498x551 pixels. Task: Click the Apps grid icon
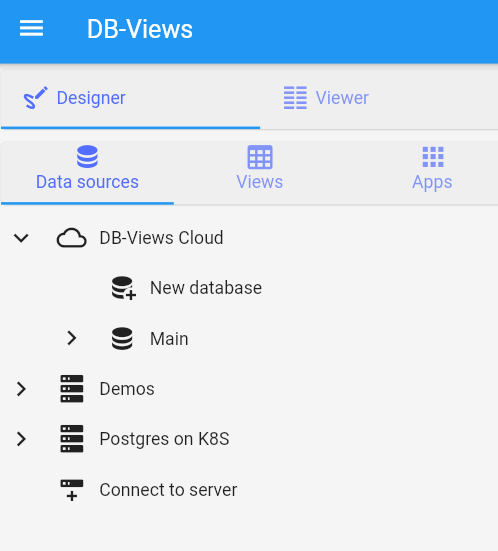433,157
